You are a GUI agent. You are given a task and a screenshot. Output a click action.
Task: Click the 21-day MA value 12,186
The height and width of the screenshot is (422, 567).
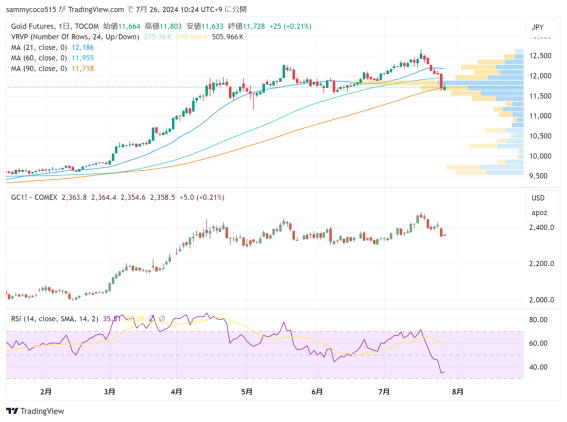(82, 47)
